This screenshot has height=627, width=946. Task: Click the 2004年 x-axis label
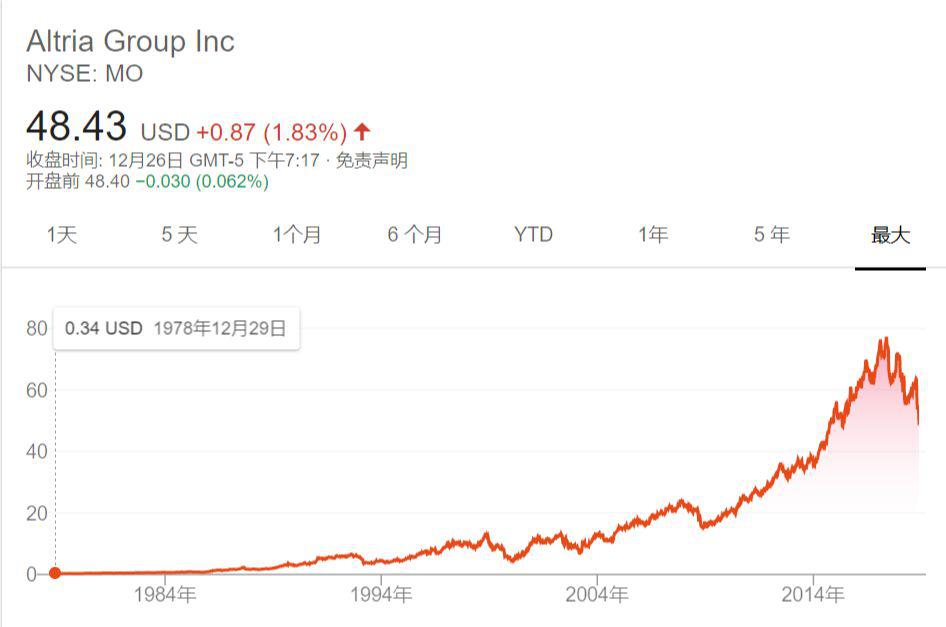[x=595, y=595]
